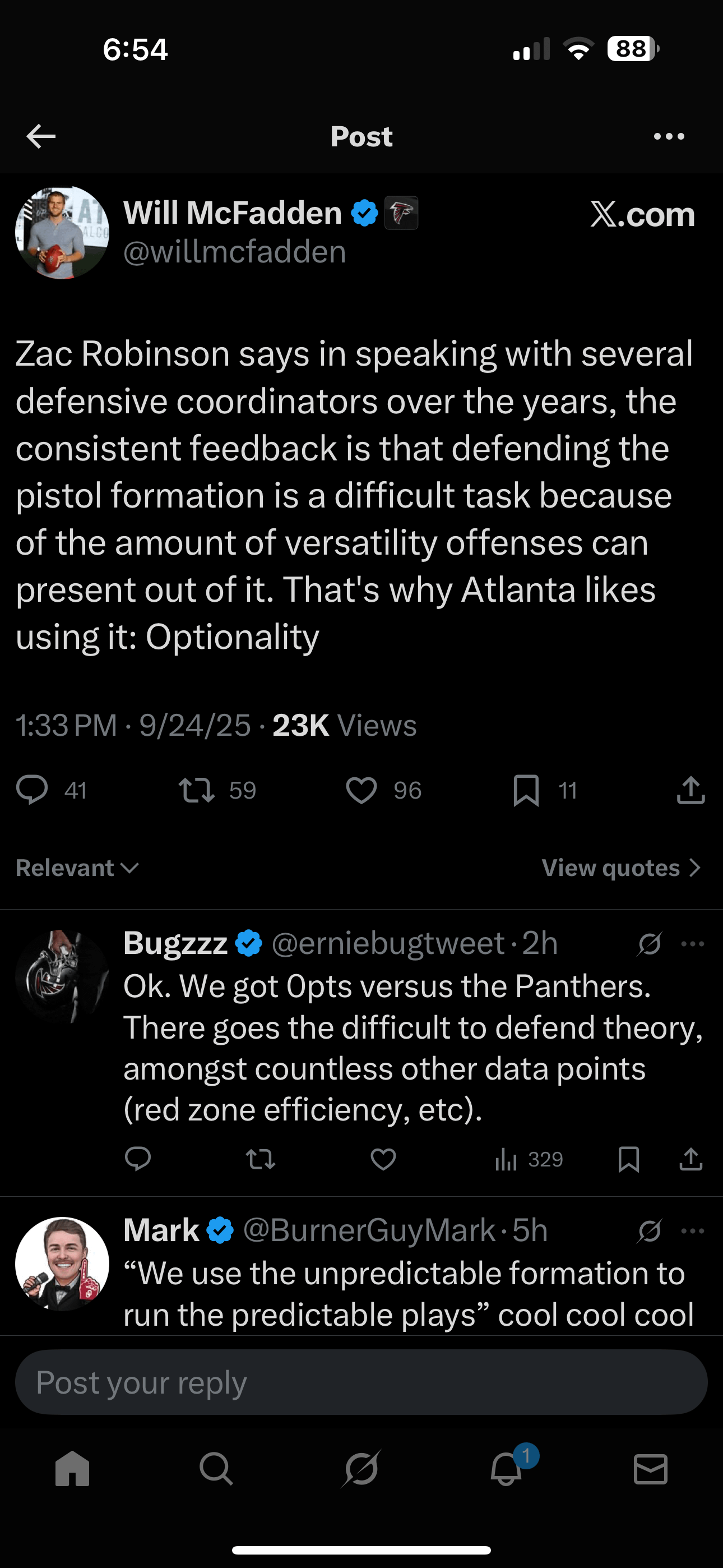Image resolution: width=723 pixels, height=1568 pixels.
Task: Open more options on Mark's reply
Action: (693, 1231)
